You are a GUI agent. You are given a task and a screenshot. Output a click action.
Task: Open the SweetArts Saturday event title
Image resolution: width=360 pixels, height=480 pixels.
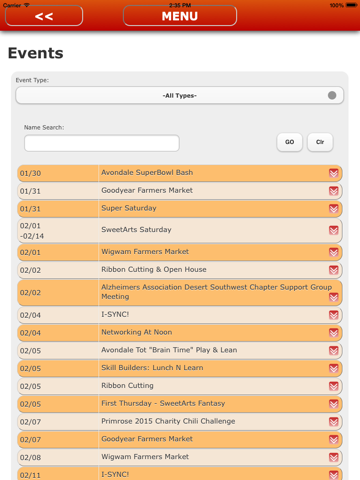136,229
